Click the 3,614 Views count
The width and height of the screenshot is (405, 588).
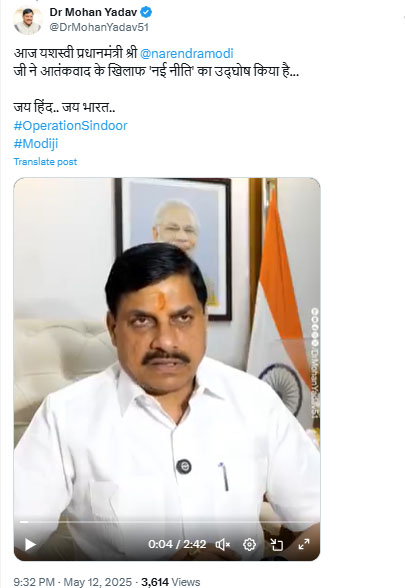(171, 582)
